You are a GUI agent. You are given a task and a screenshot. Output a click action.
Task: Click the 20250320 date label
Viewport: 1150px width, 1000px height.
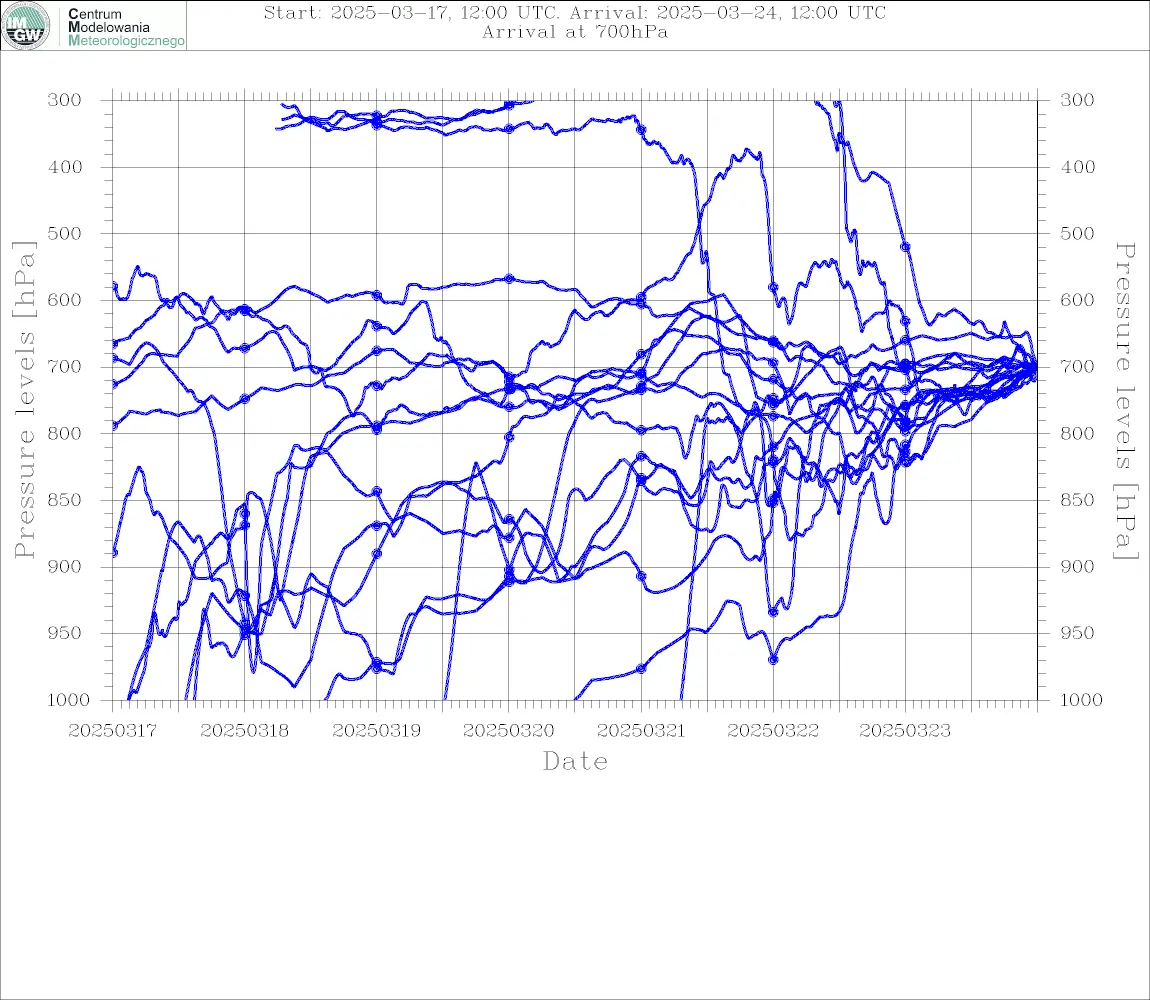[x=509, y=731]
